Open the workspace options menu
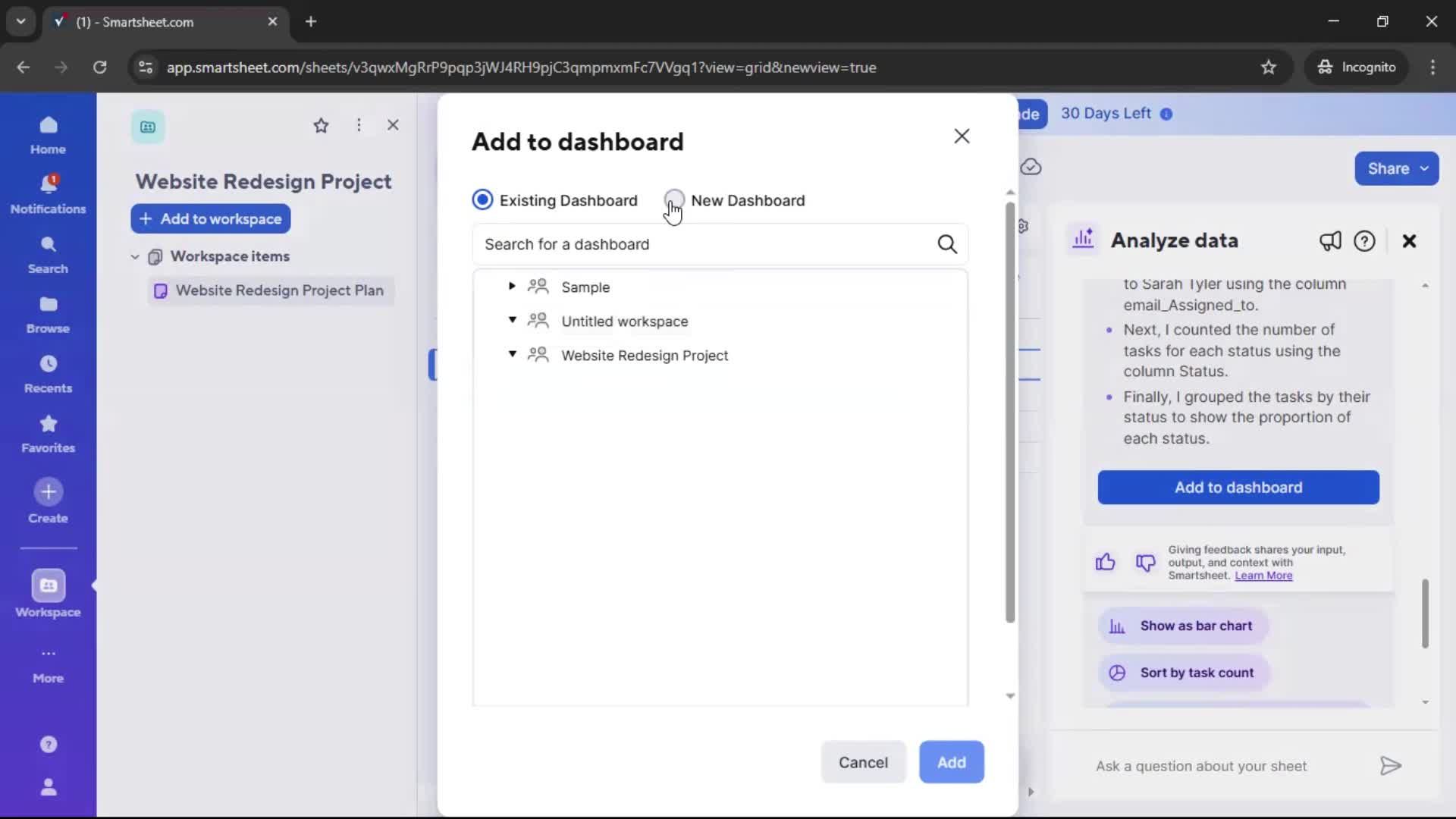 pyautogui.click(x=359, y=125)
